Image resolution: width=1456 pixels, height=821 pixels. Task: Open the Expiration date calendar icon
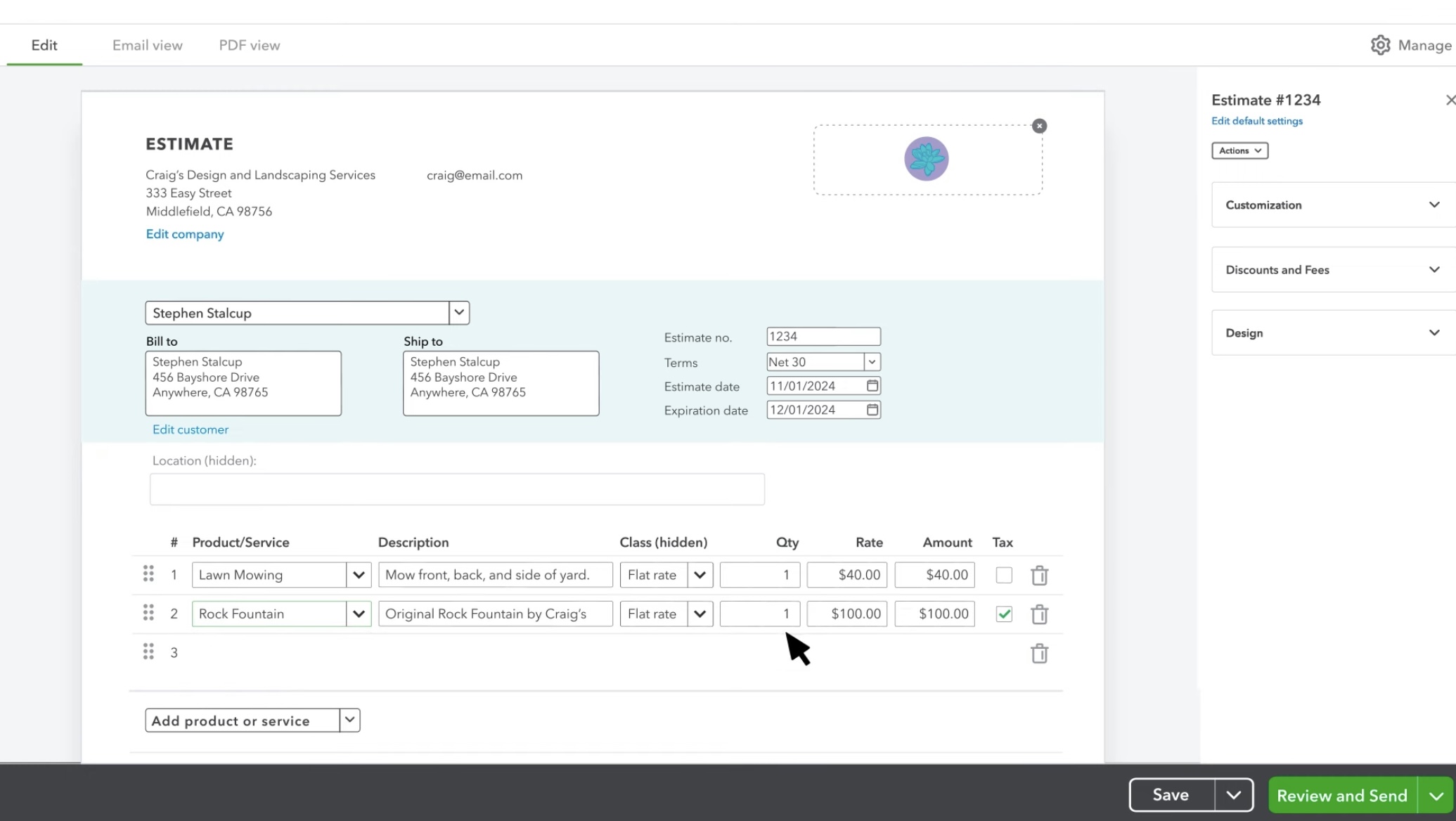(872, 410)
